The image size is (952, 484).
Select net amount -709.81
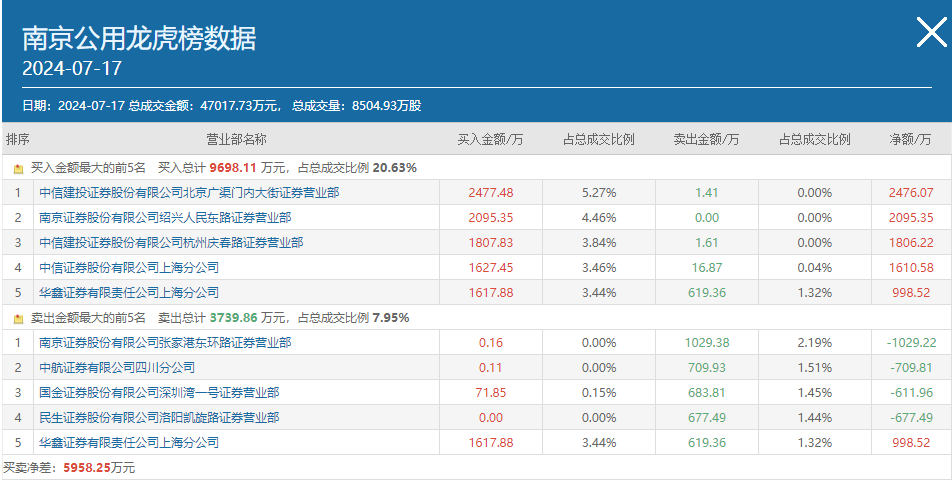[911, 367]
